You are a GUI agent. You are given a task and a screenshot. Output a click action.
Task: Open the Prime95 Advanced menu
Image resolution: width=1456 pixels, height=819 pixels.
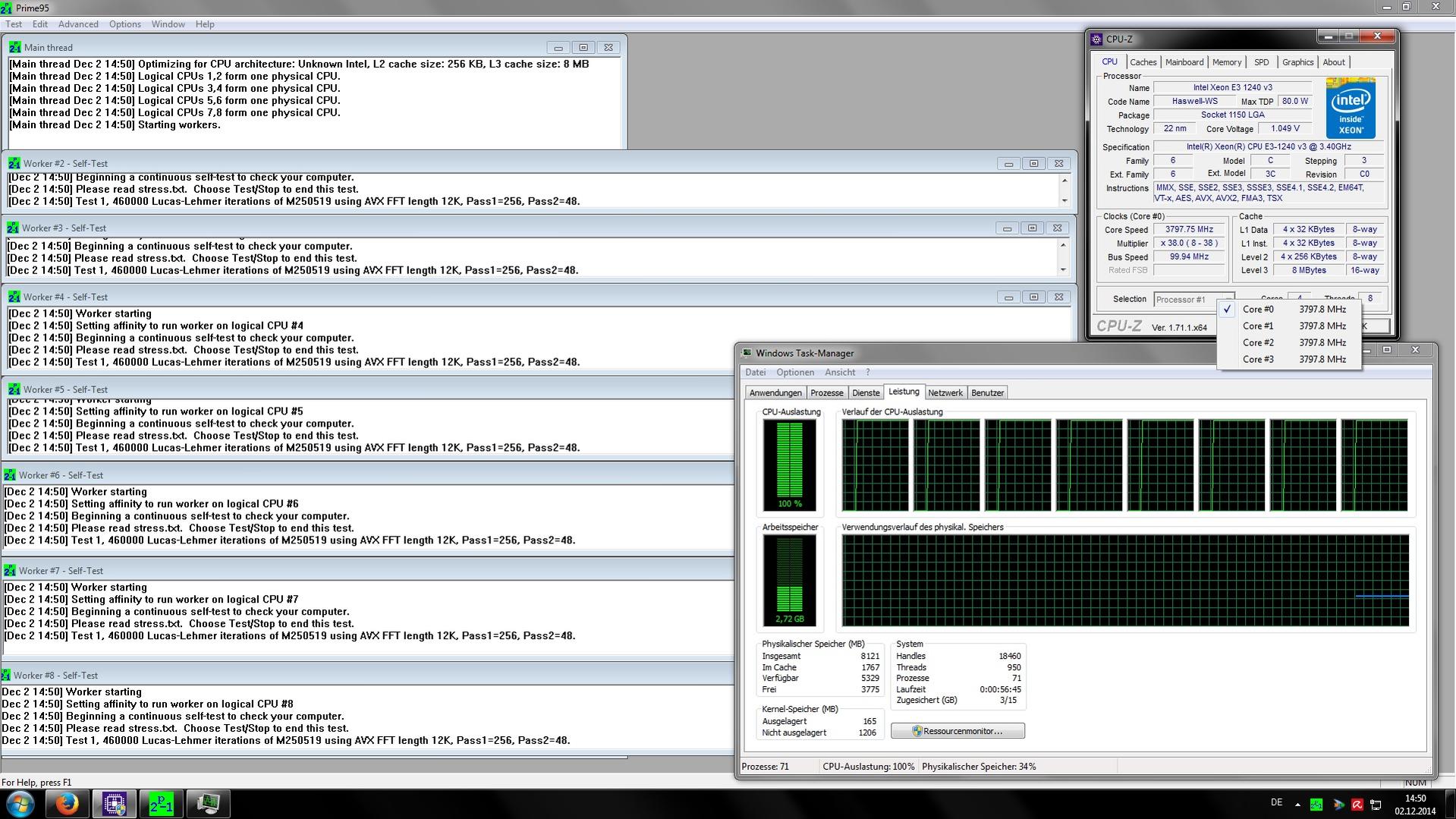(x=78, y=24)
